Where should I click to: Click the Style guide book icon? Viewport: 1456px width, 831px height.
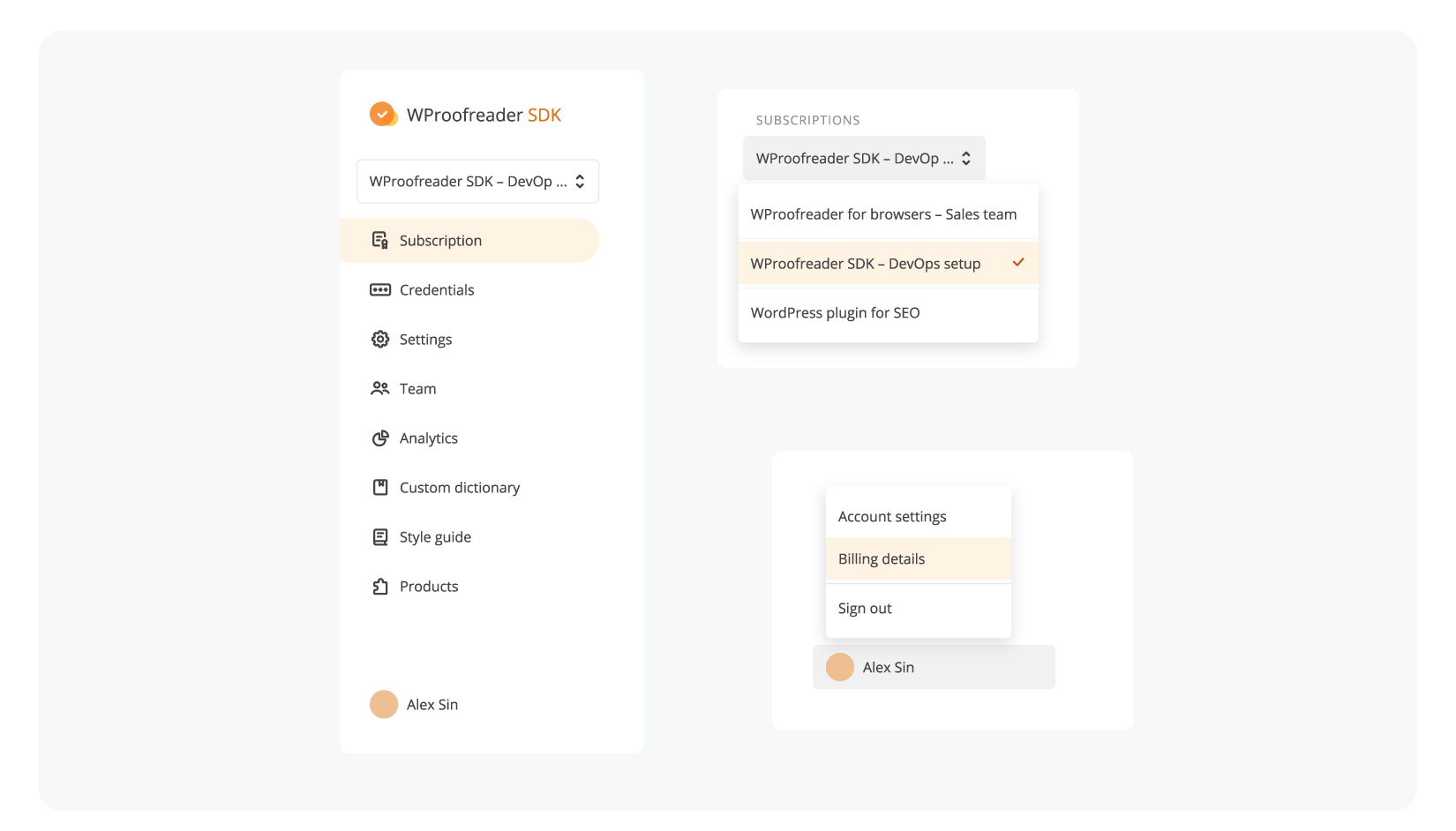380,536
